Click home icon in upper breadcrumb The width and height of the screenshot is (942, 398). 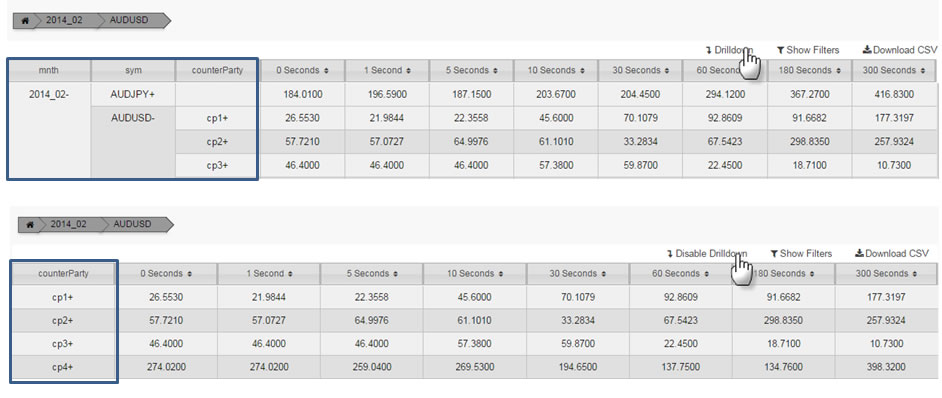click(x=25, y=20)
